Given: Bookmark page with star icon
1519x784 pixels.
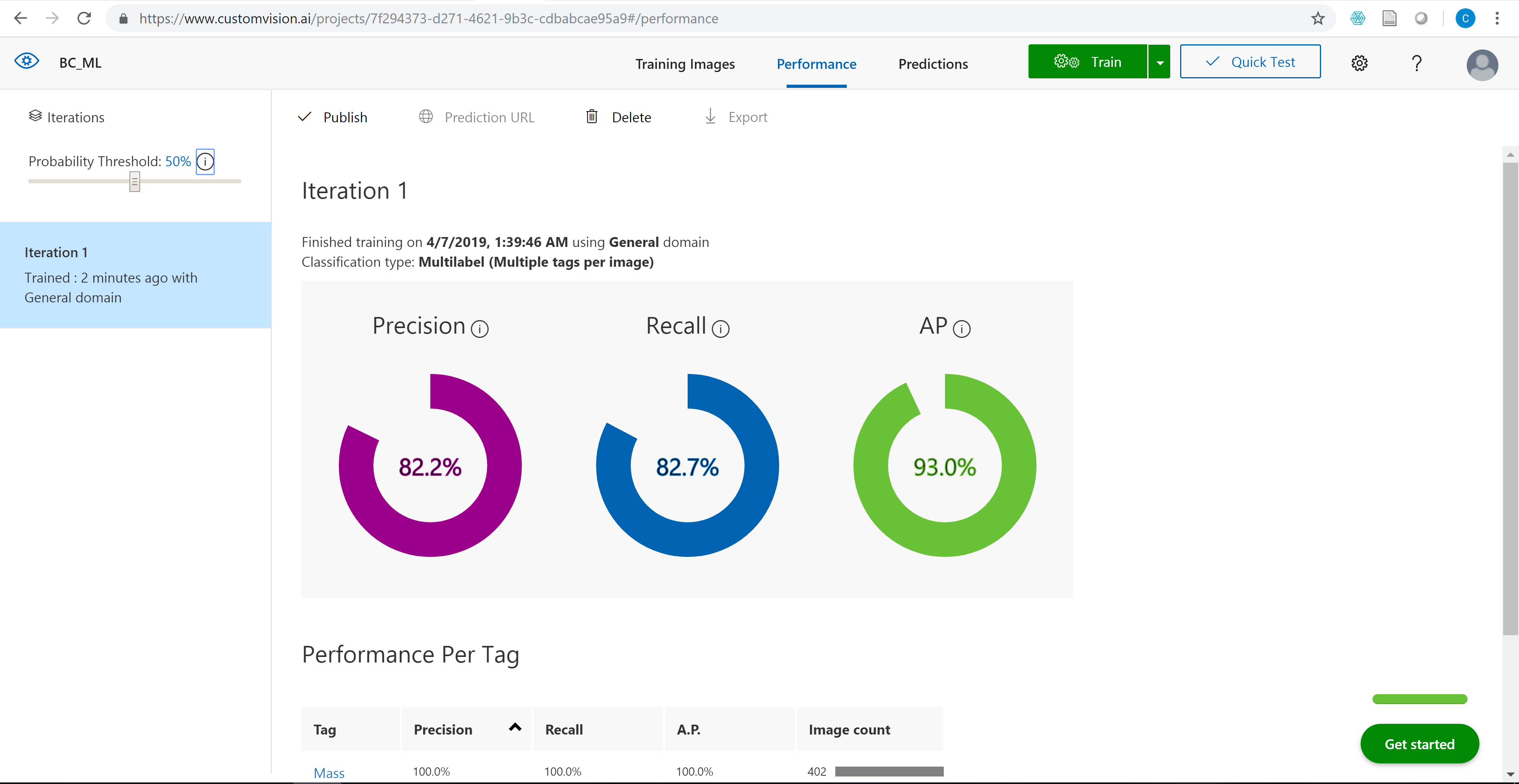Looking at the screenshot, I should (x=1318, y=18).
